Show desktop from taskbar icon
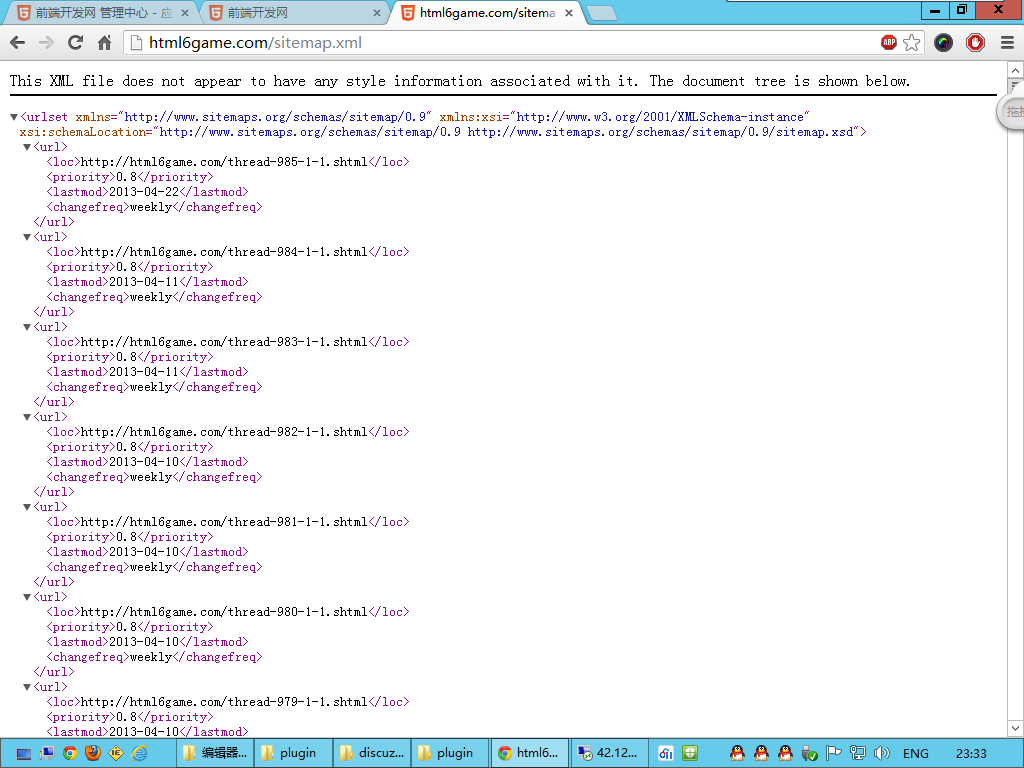 pyautogui.click(x=24, y=754)
